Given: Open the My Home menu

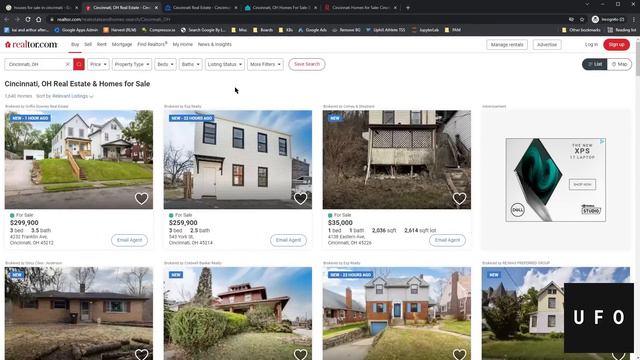Looking at the screenshot, I should click(182, 44).
